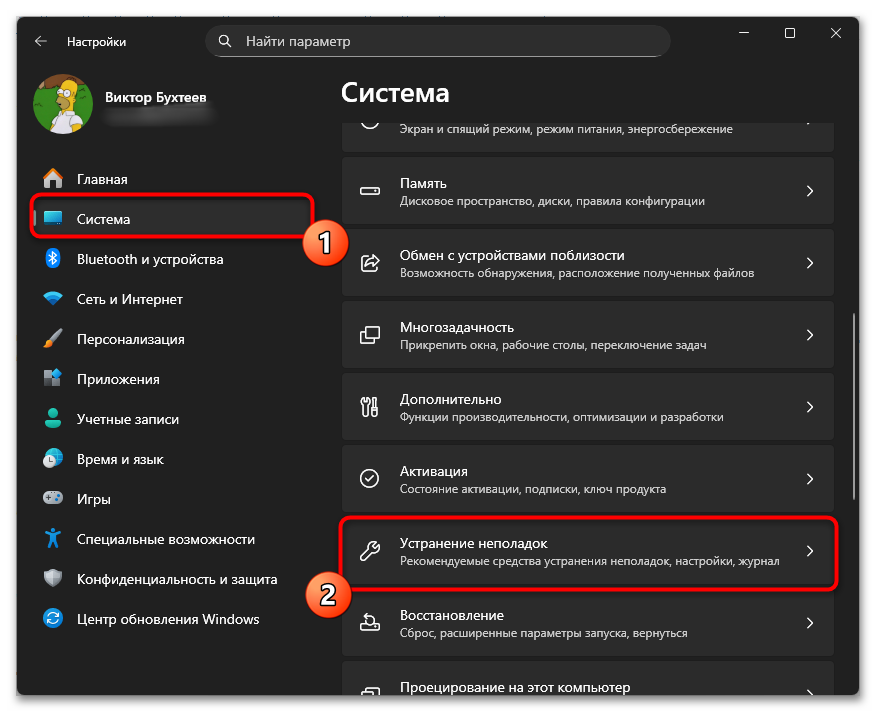Click the Восстановление recovery icon

pyautogui.click(x=370, y=622)
